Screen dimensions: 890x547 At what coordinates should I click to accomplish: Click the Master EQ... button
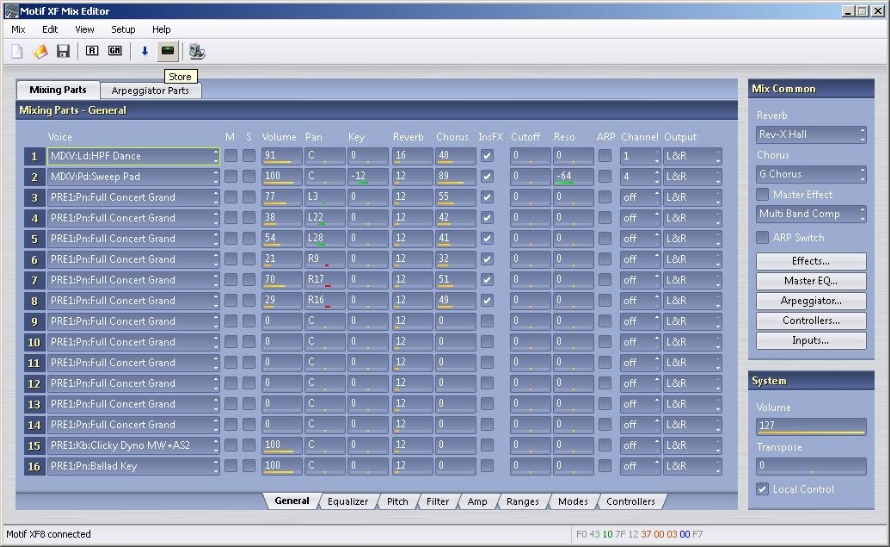811,281
